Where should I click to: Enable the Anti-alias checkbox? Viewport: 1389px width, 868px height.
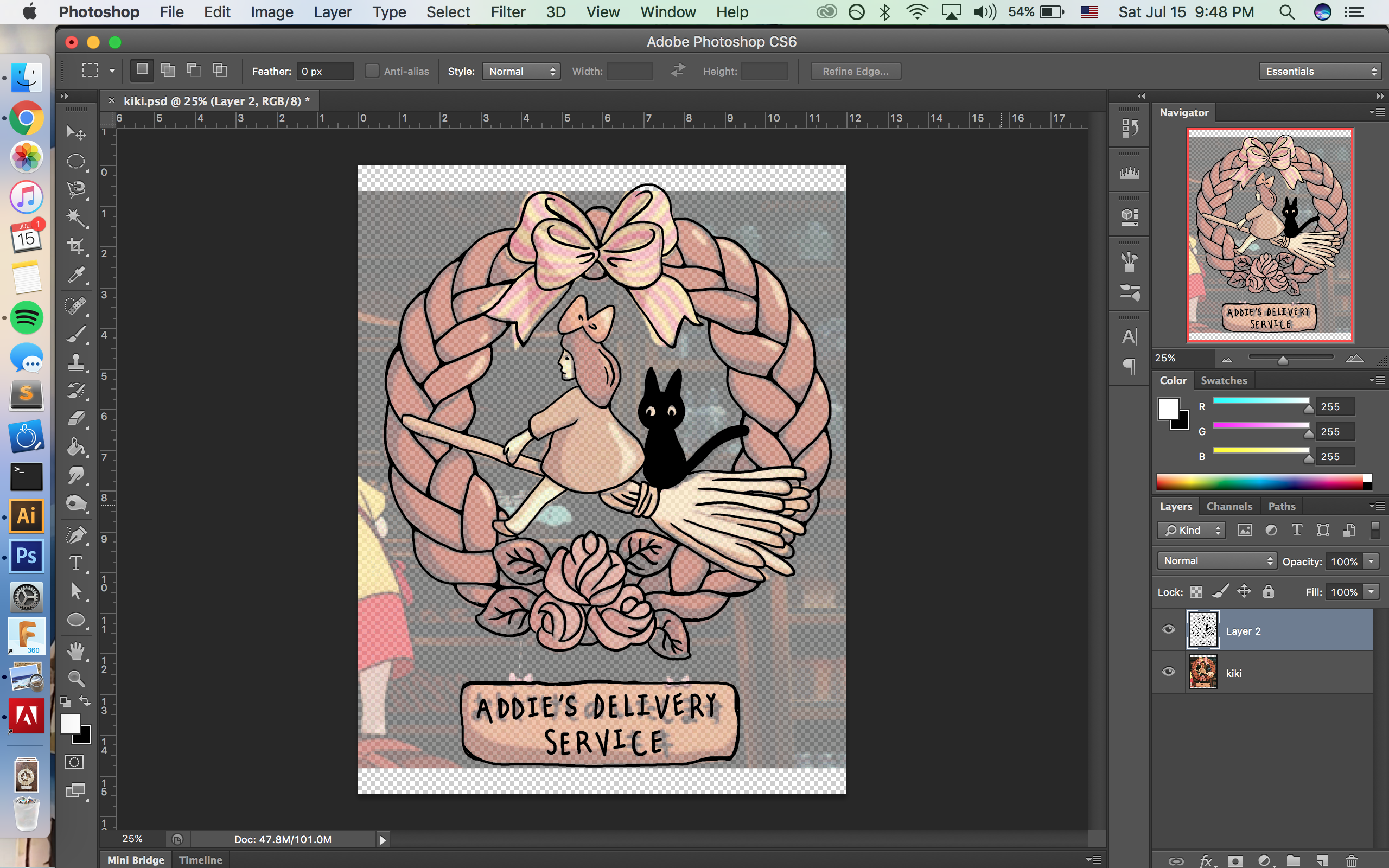click(372, 71)
